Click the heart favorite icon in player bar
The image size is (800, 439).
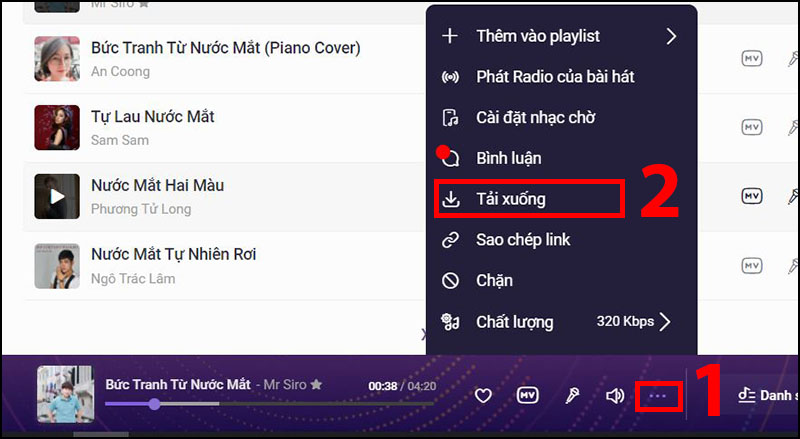click(483, 395)
